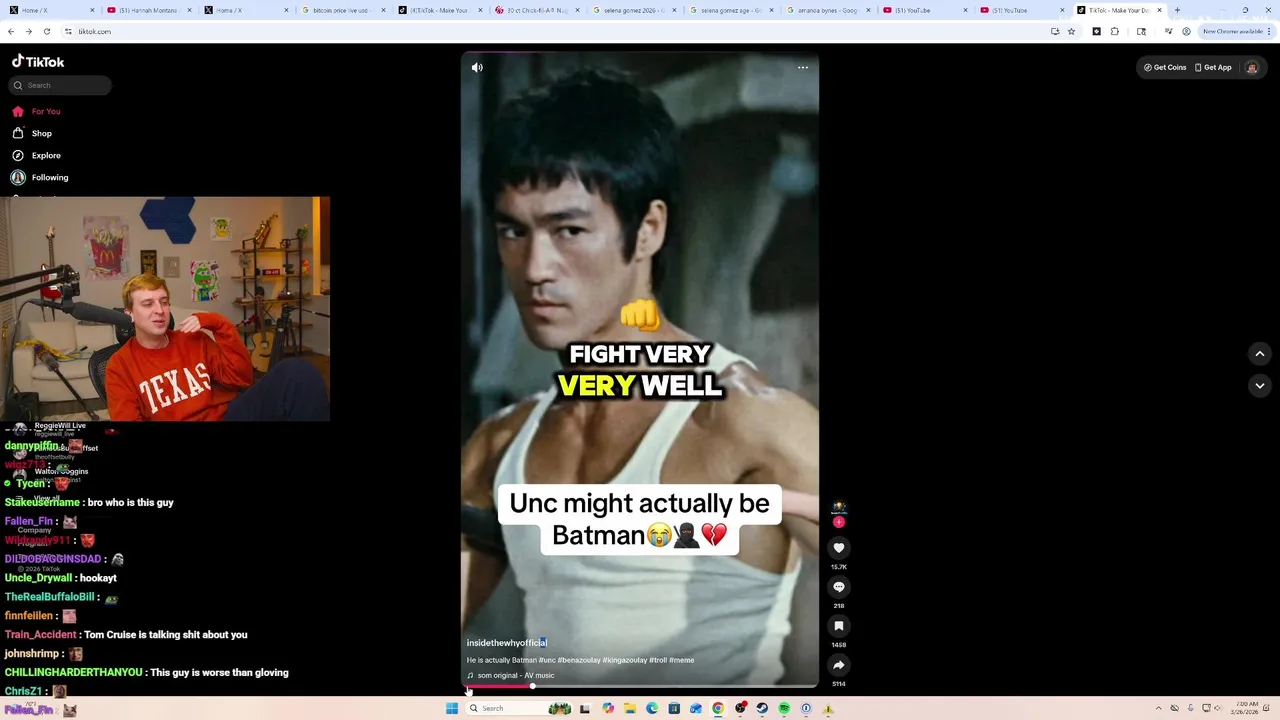Click the Get App button
Screen dimensions: 1280x720
click(x=1213, y=67)
